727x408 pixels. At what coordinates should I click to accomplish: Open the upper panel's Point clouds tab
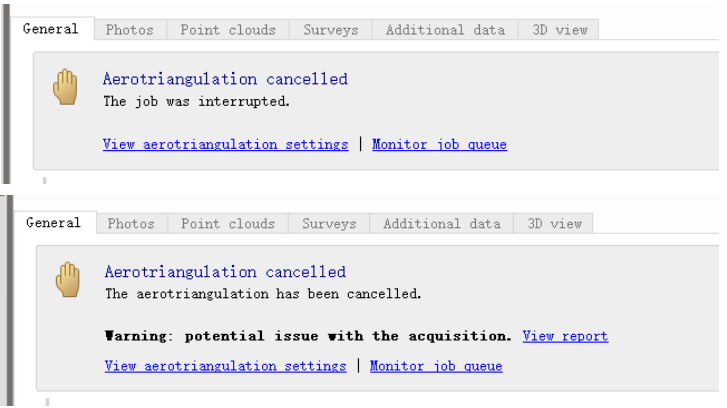(x=228, y=30)
